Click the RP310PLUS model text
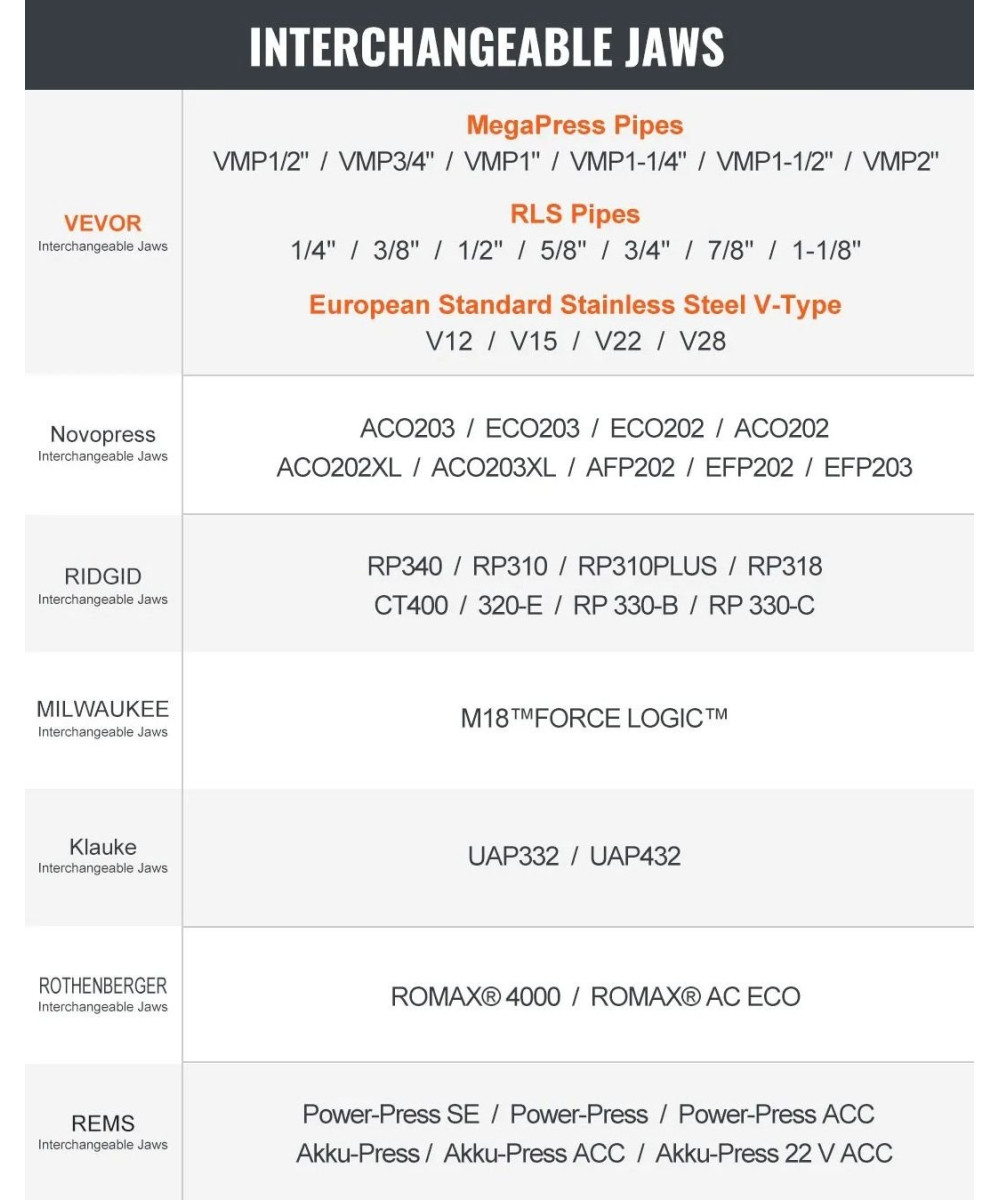Viewport: 1000px width, 1200px height. coord(647,567)
